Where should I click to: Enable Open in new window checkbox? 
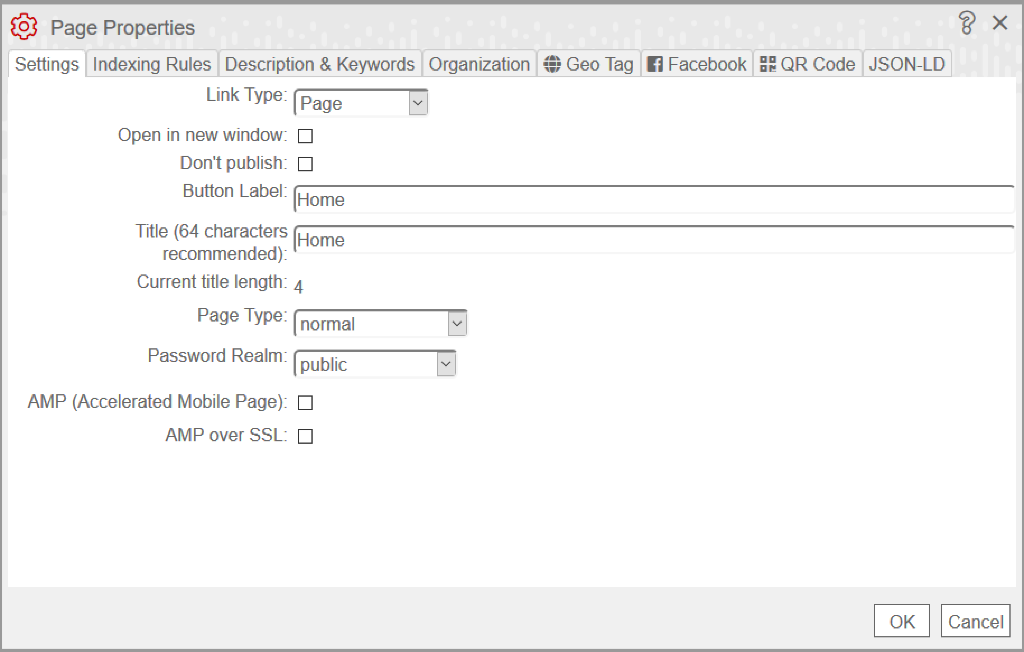point(305,136)
